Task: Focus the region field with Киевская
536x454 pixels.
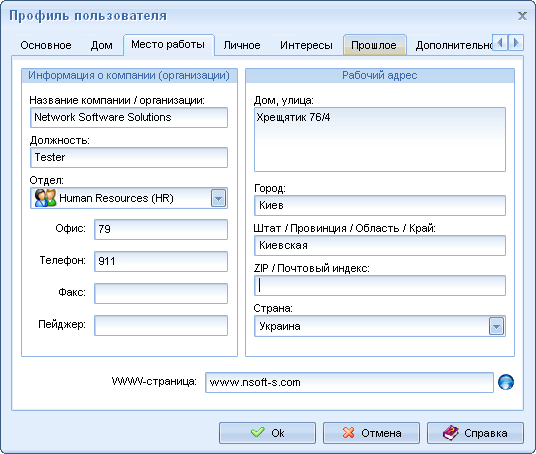Action: tap(380, 245)
